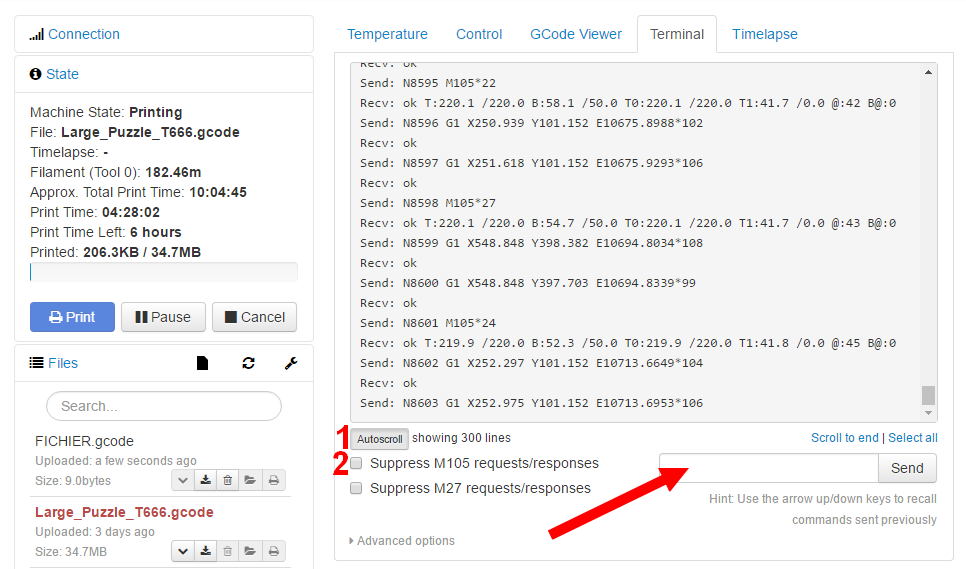Viewport: 966px width, 569px height.
Task: Expand additional info for Large_Puzzle_T666.gcode
Action: (x=183, y=551)
